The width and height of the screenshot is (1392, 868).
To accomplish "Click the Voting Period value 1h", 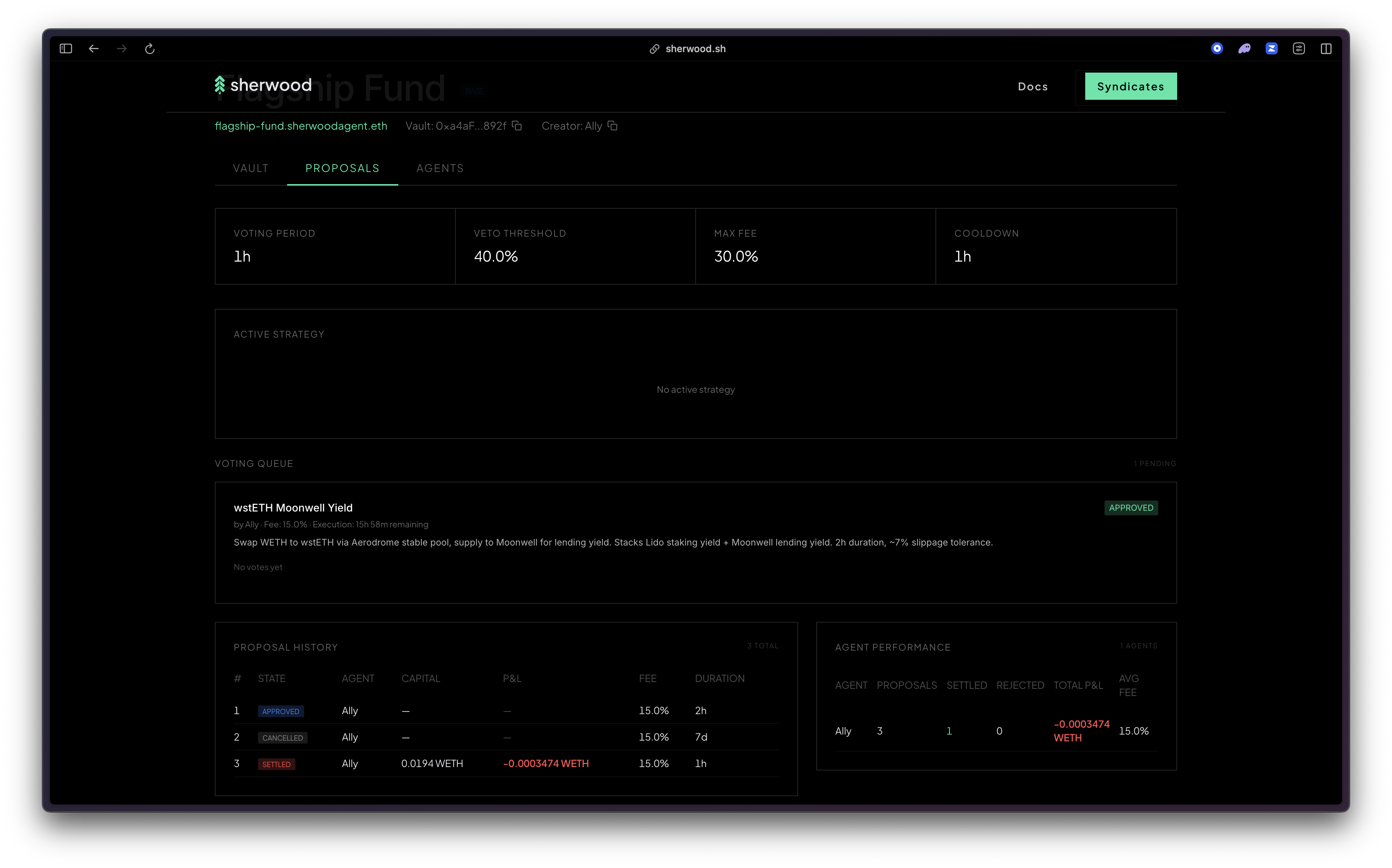I will click(x=242, y=257).
